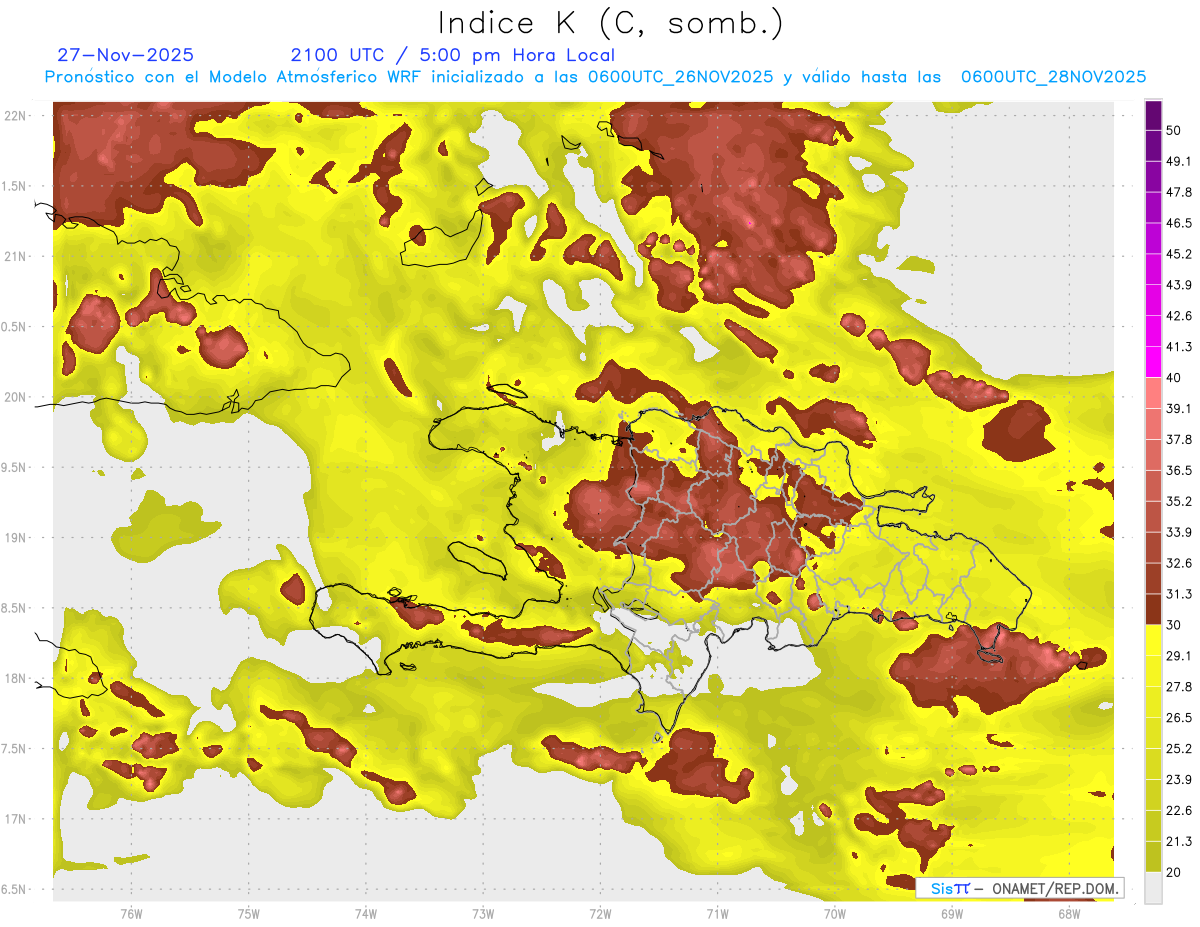The height and width of the screenshot is (927, 1200).
Task: Click the 46.5 legend value
Action: click(x=1179, y=223)
